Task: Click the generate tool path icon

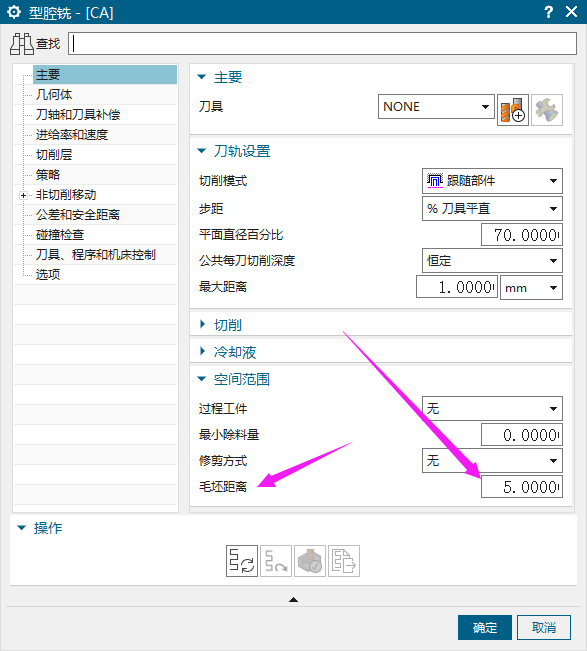Action: [x=242, y=561]
